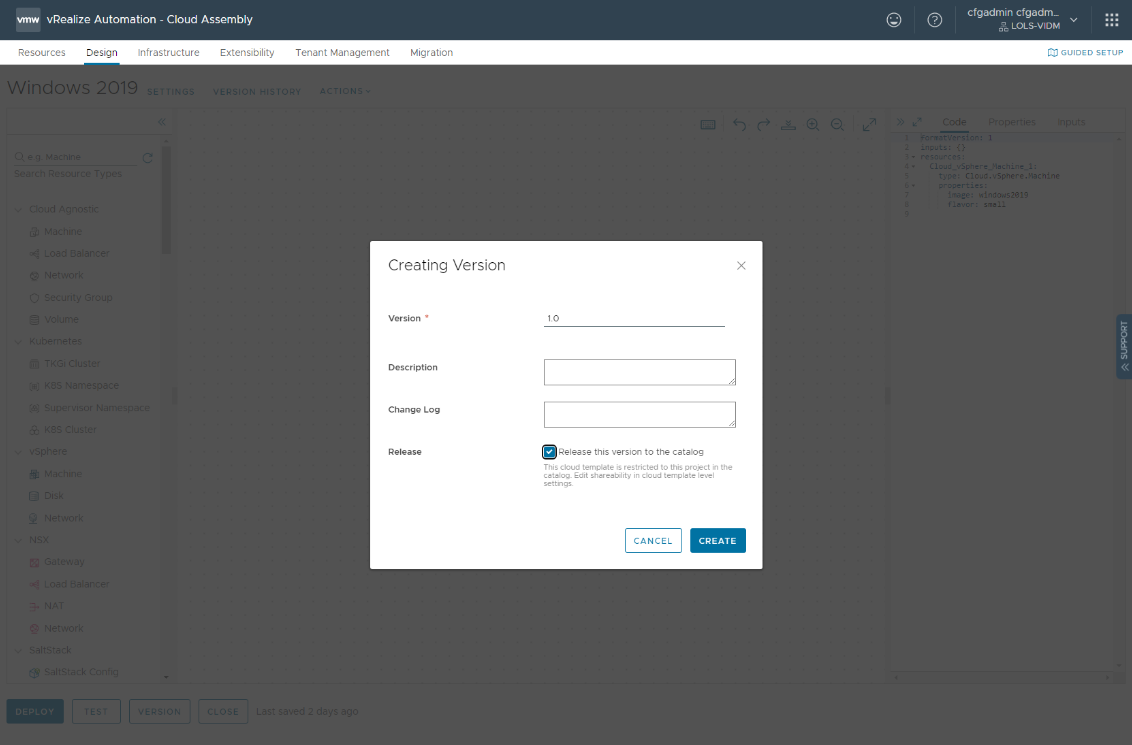Collapse the vSphere group
Viewport: 1132px width, 745px height.
(x=18, y=452)
